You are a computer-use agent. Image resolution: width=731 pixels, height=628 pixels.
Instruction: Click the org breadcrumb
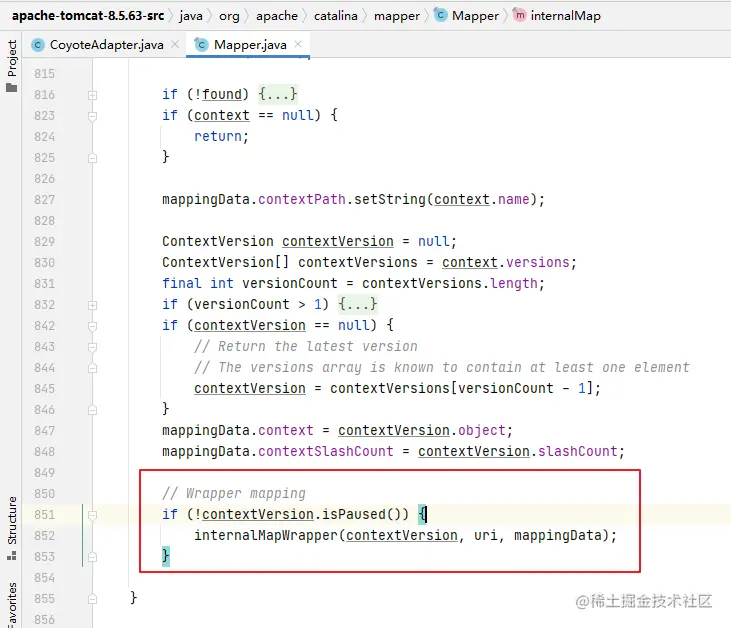[229, 16]
